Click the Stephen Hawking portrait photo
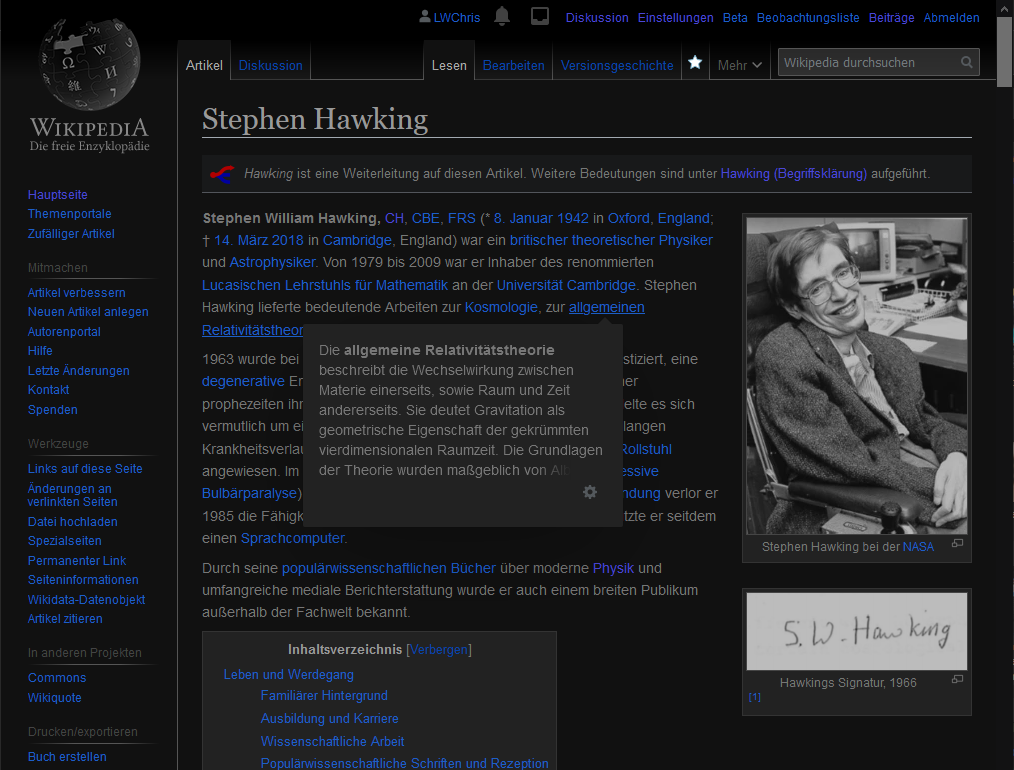Screen dimensions: 1014x770 [857, 376]
